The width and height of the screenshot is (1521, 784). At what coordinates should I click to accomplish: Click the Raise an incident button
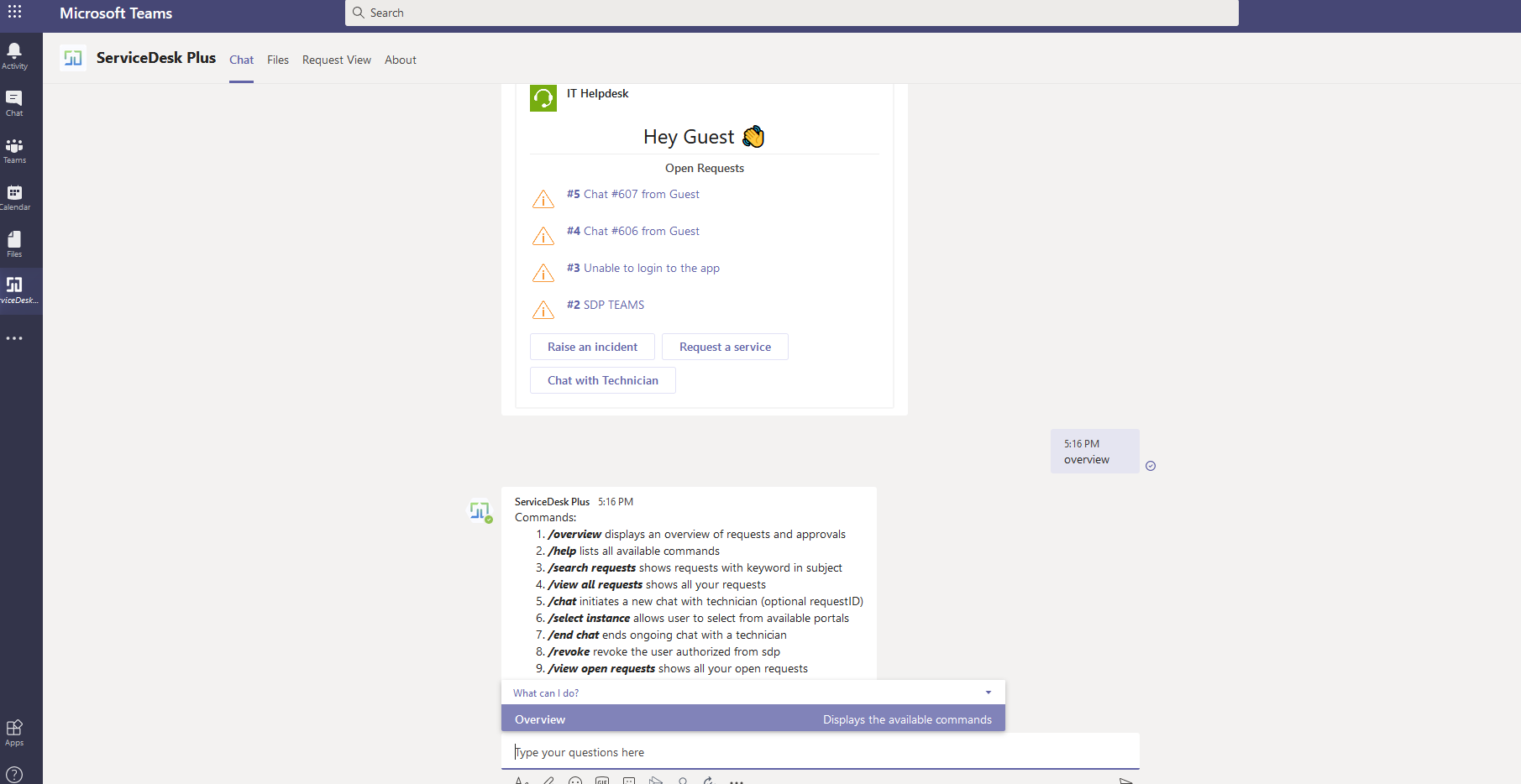(592, 347)
